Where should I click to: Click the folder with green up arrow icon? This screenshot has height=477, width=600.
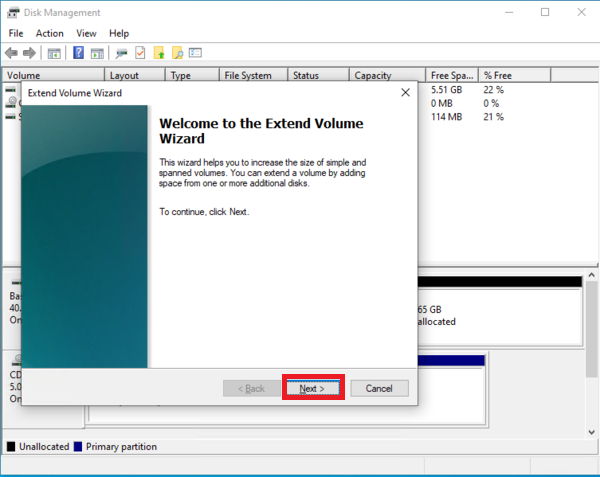tap(159, 53)
